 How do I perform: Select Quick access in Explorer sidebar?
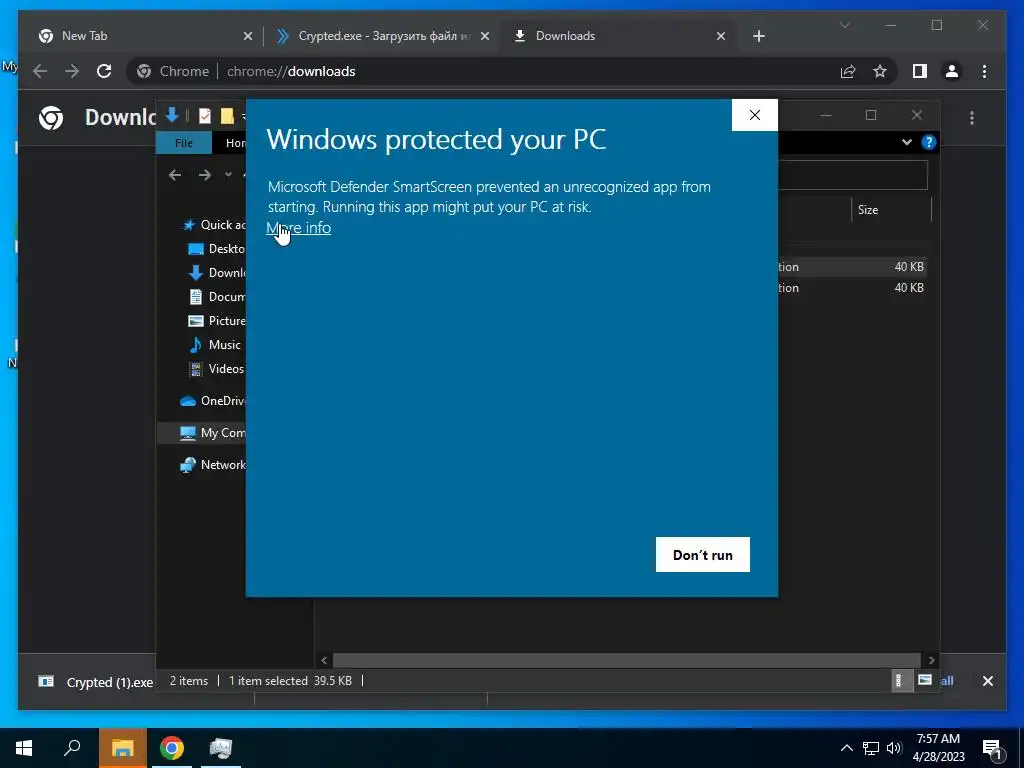215,225
